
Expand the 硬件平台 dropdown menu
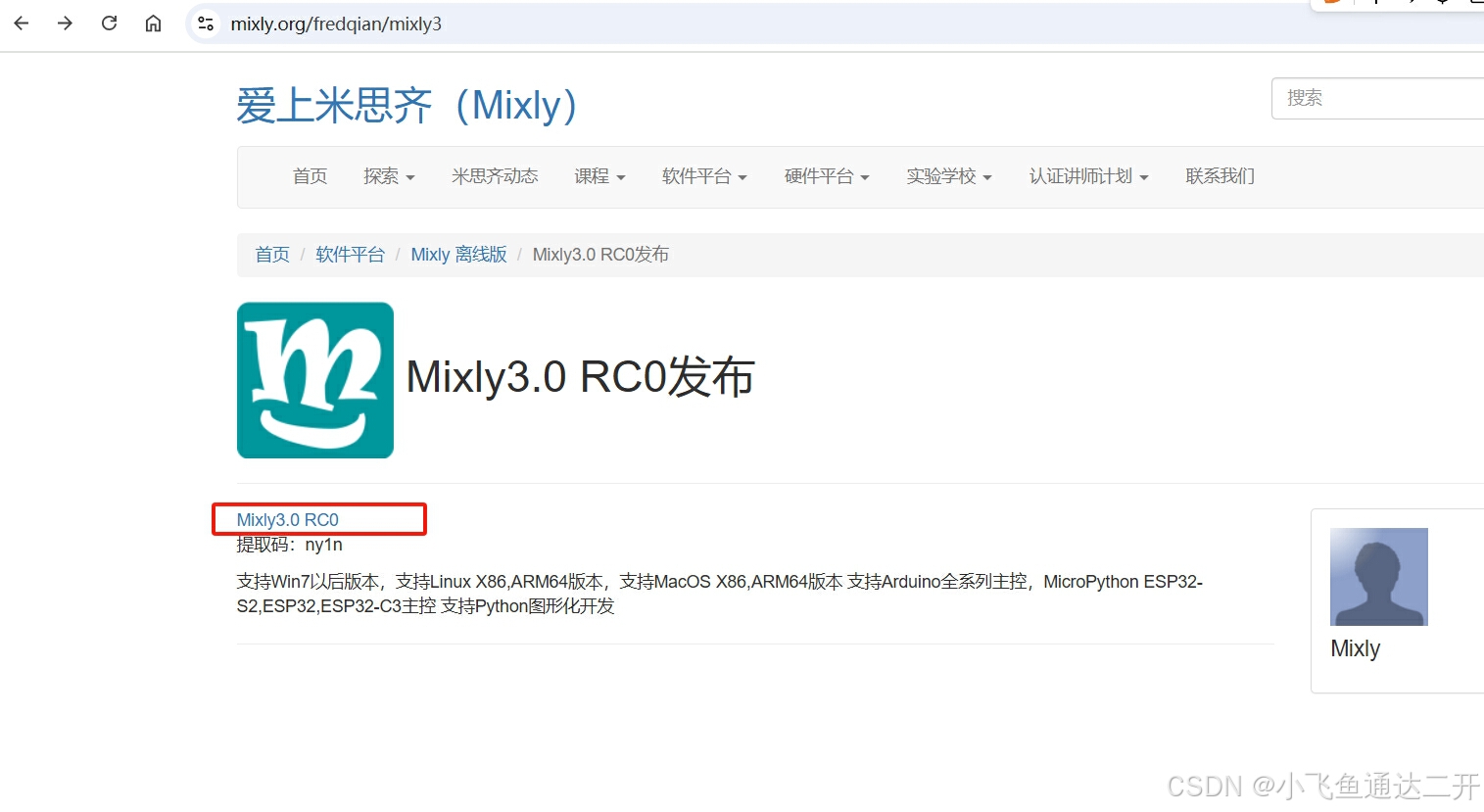[x=827, y=176]
